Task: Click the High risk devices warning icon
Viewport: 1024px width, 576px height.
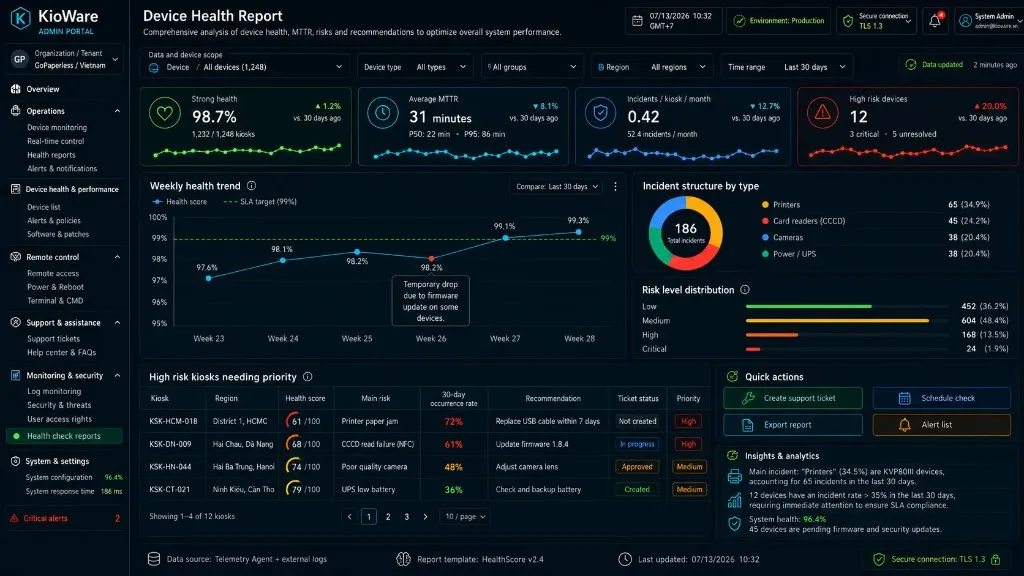Action: [x=822, y=114]
